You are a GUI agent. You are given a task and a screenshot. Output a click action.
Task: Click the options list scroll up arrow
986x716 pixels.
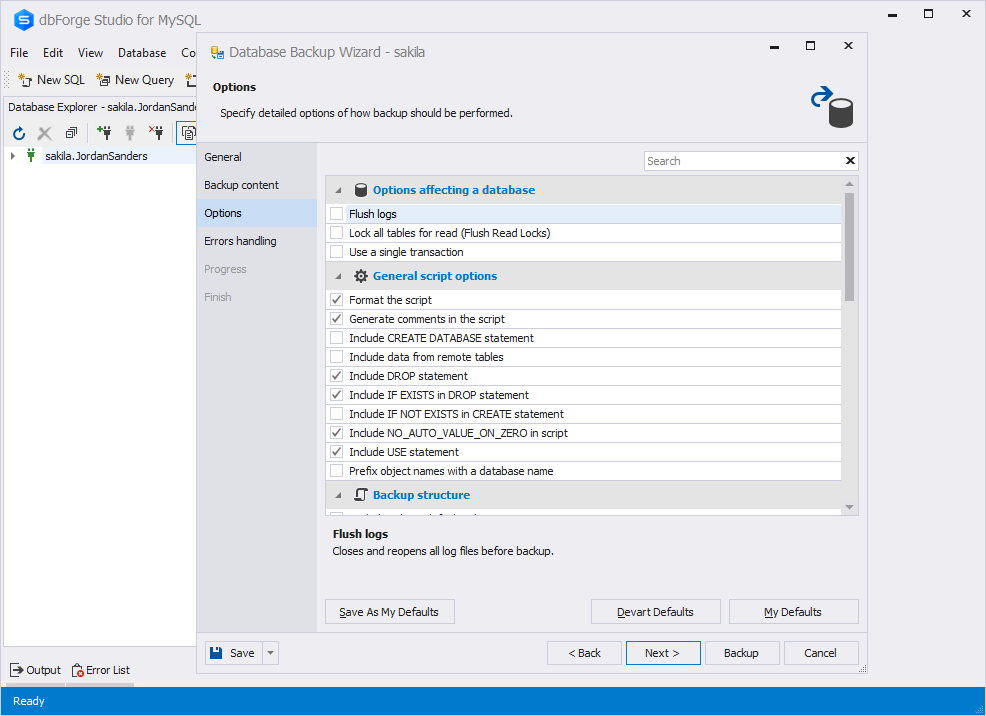point(850,184)
